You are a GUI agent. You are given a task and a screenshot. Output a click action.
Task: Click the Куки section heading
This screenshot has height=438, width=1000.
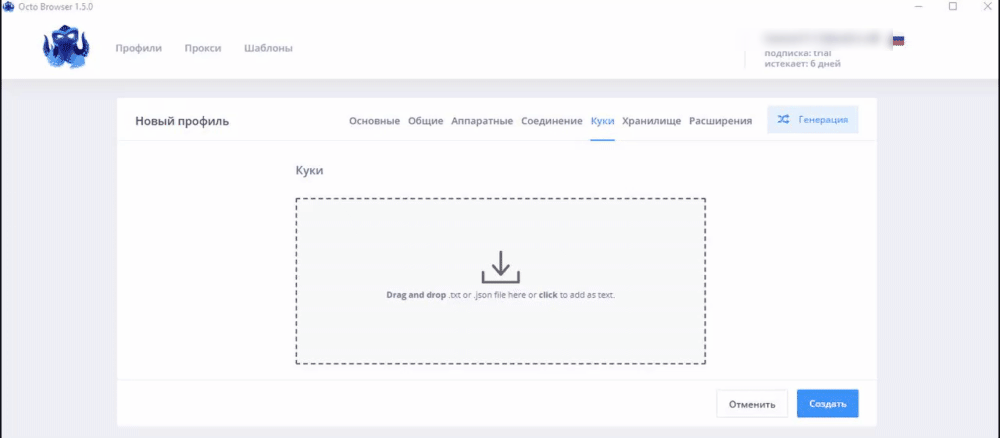[x=309, y=171]
